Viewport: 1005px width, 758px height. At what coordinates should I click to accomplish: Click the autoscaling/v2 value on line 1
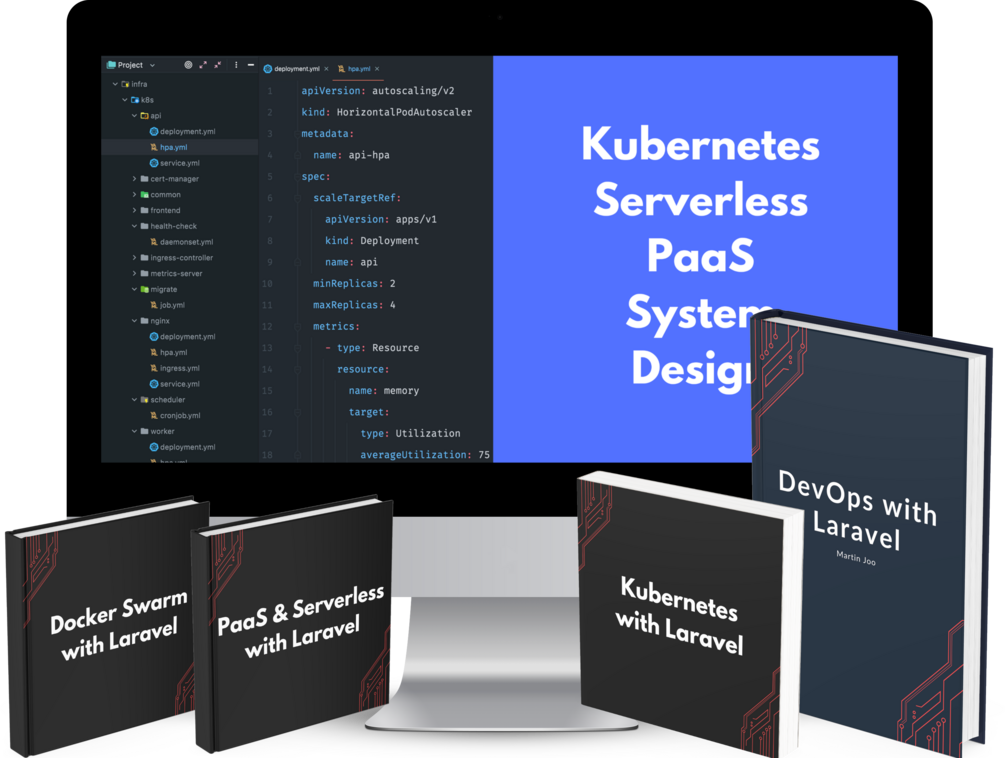tap(413, 91)
